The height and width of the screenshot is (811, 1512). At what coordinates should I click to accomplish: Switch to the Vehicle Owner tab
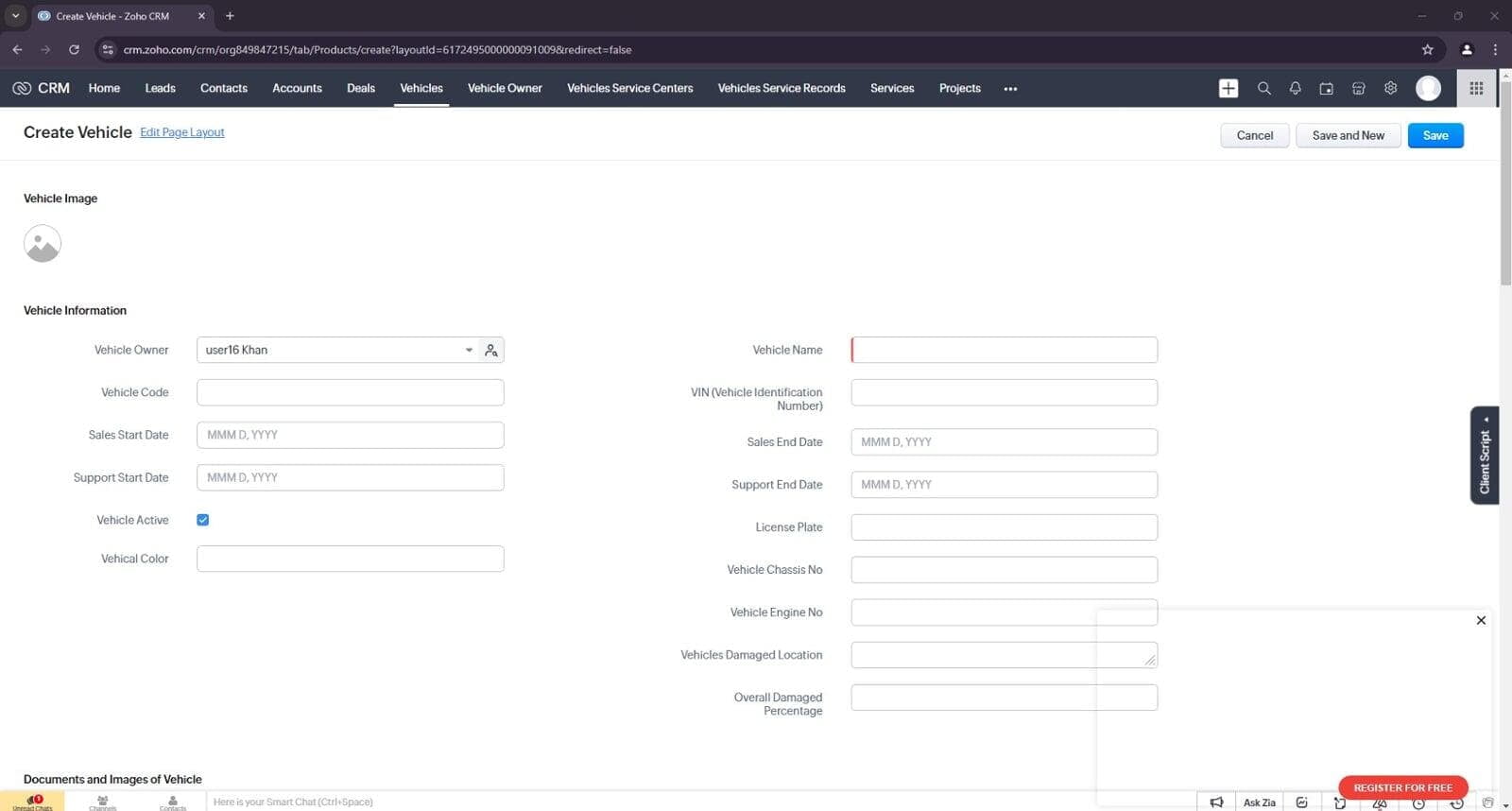tap(505, 88)
